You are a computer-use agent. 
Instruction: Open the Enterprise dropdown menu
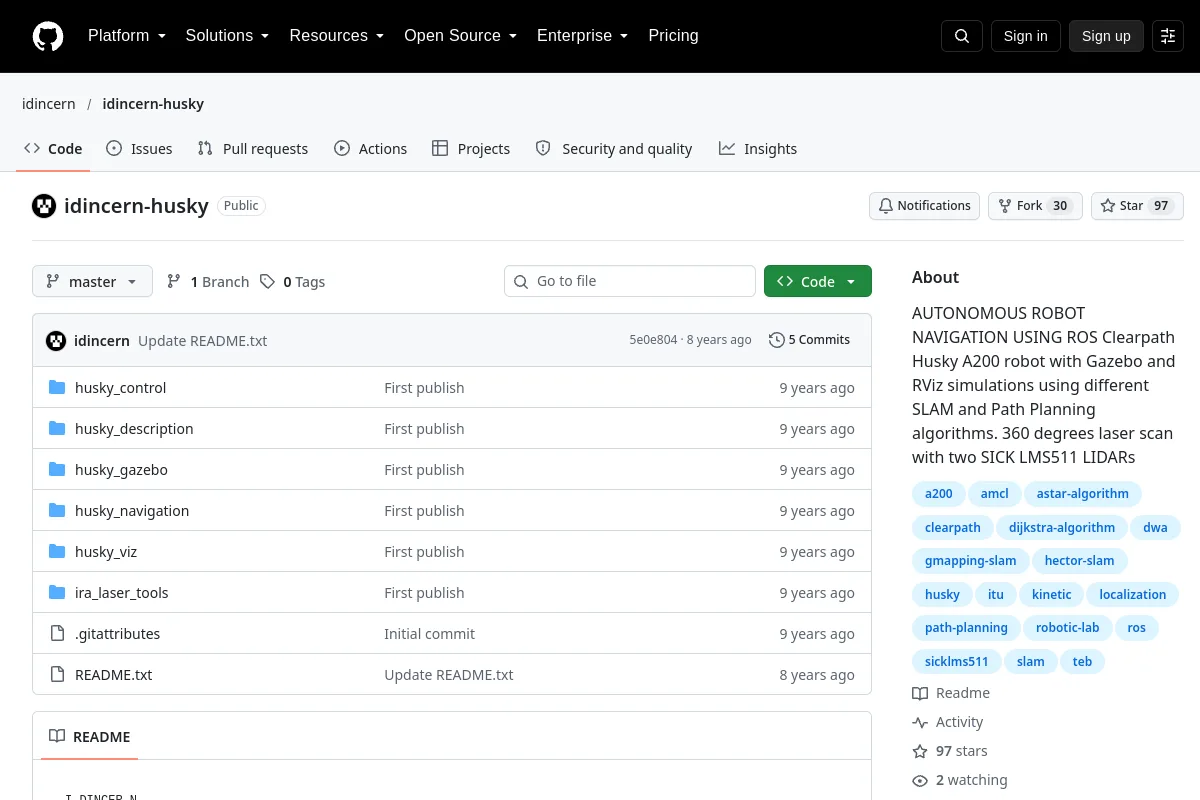(583, 36)
